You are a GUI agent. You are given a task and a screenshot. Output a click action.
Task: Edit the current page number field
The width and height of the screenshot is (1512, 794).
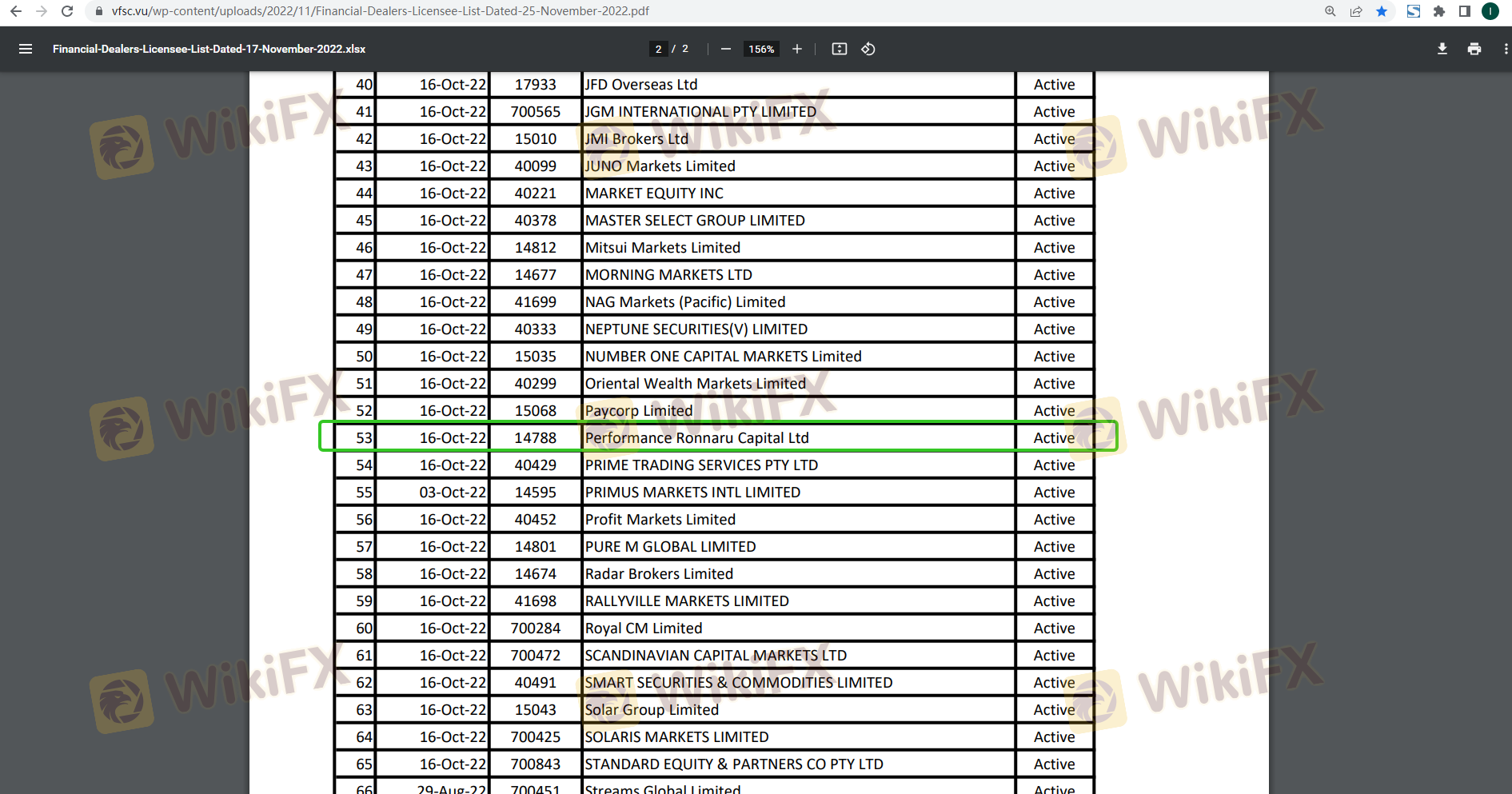658,49
